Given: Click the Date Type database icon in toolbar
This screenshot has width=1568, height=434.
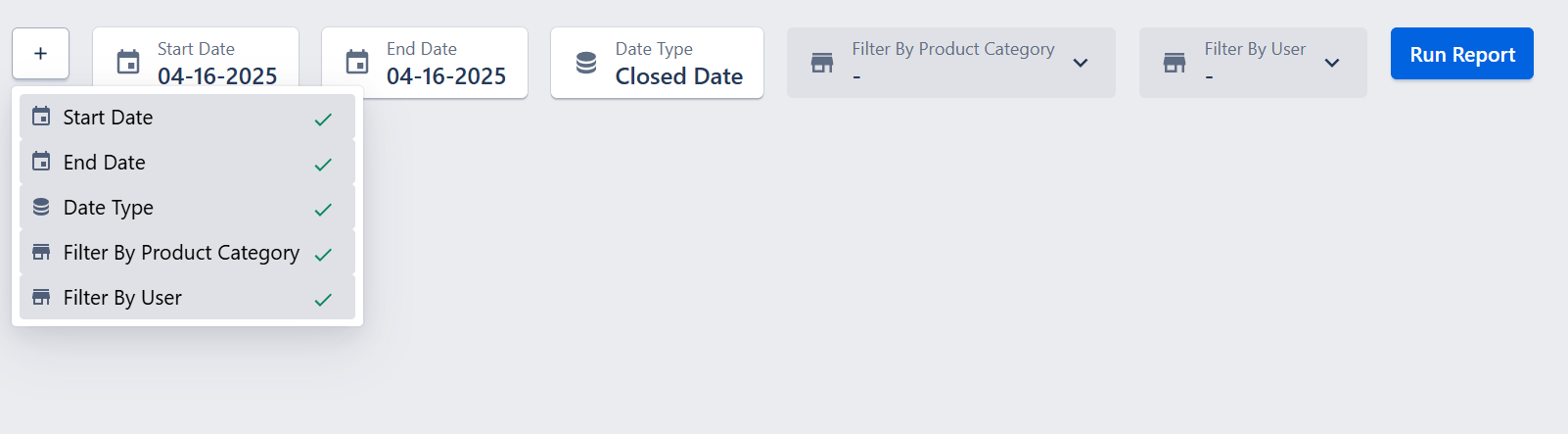Looking at the screenshot, I should (586, 63).
